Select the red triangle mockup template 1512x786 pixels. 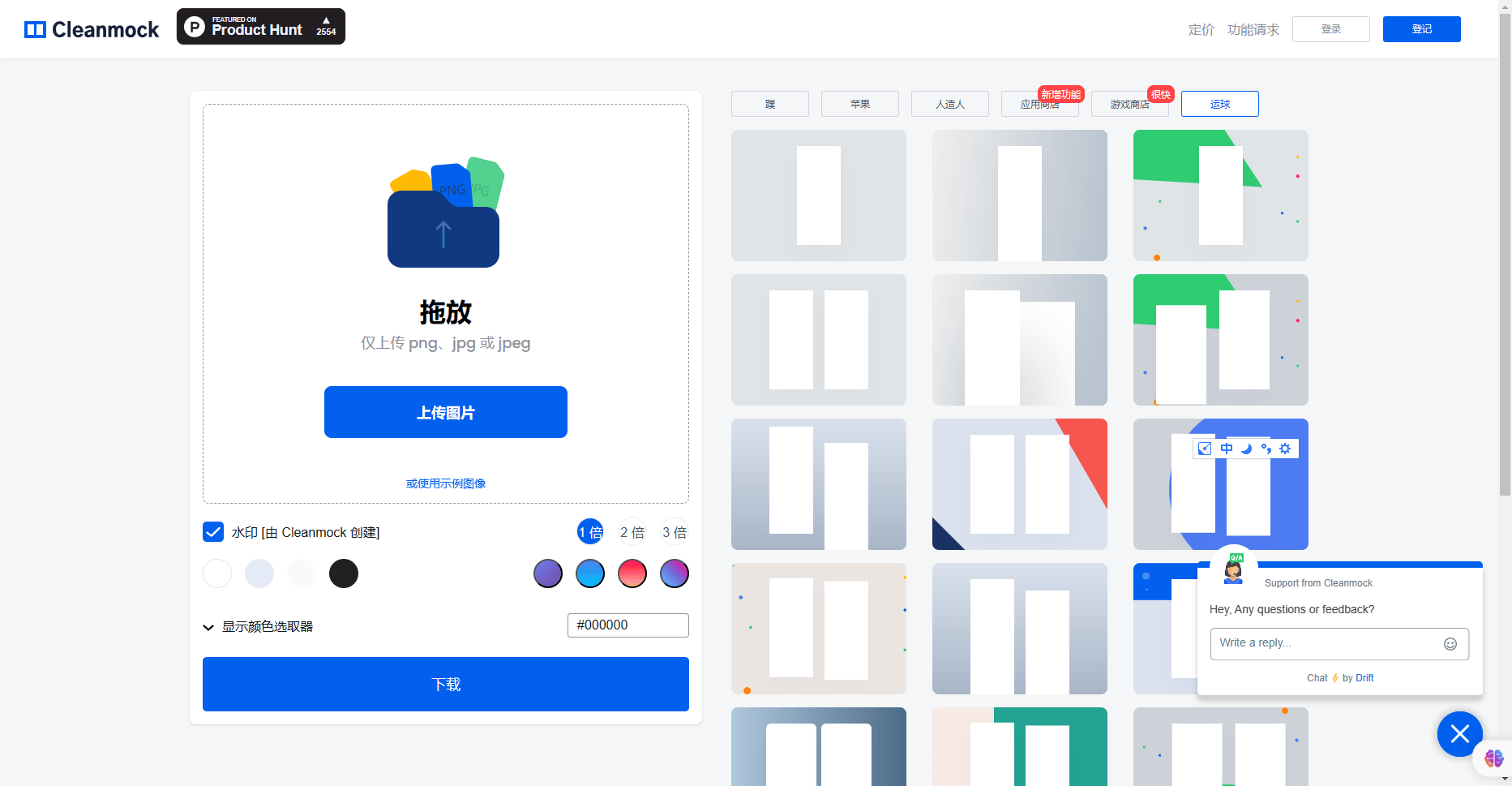(x=1019, y=484)
